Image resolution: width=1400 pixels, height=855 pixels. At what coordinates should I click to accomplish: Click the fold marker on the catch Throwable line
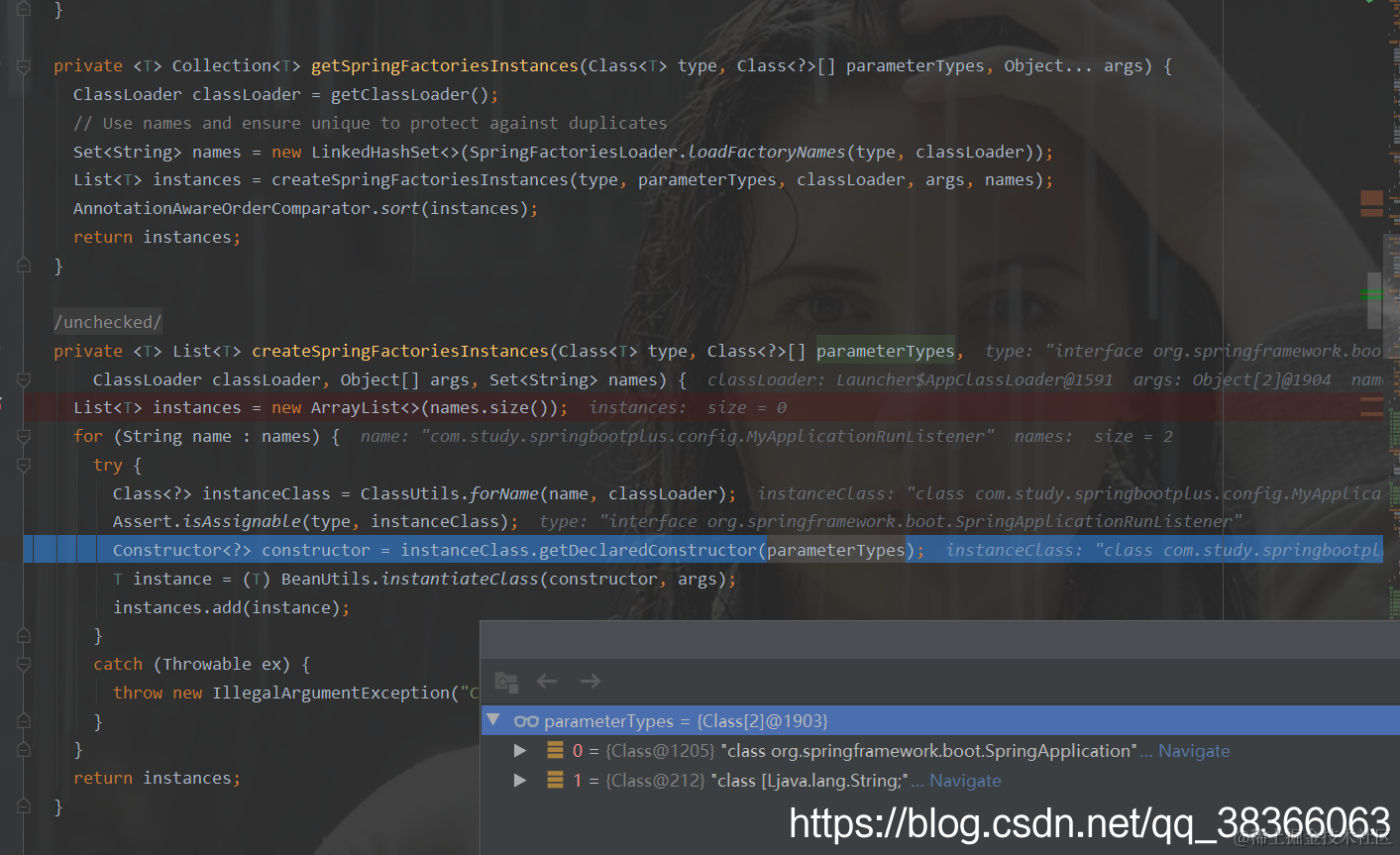(24, 665)
